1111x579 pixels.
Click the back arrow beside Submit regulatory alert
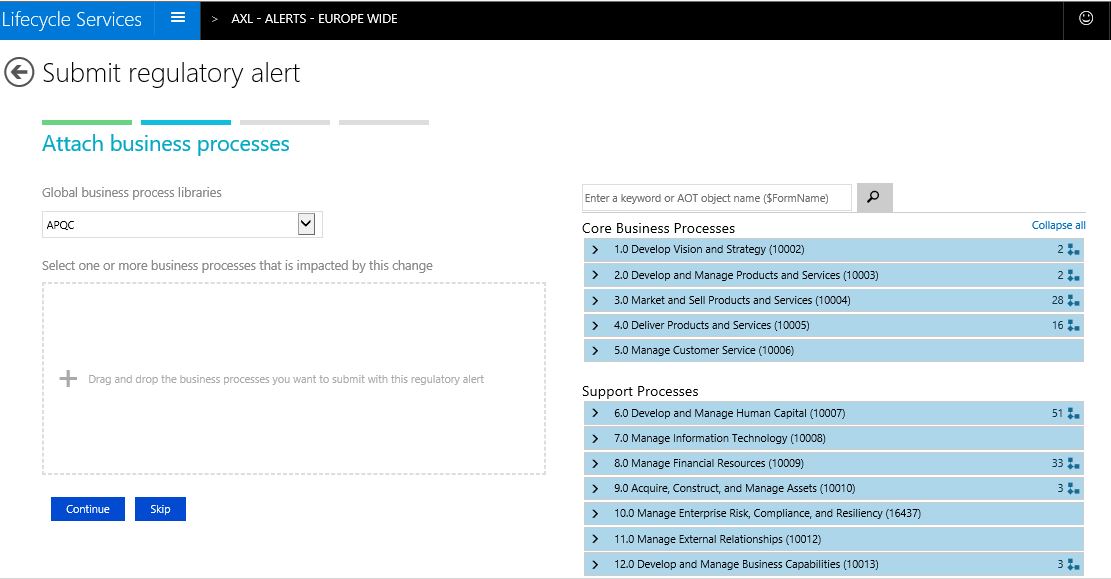point(19,72)
